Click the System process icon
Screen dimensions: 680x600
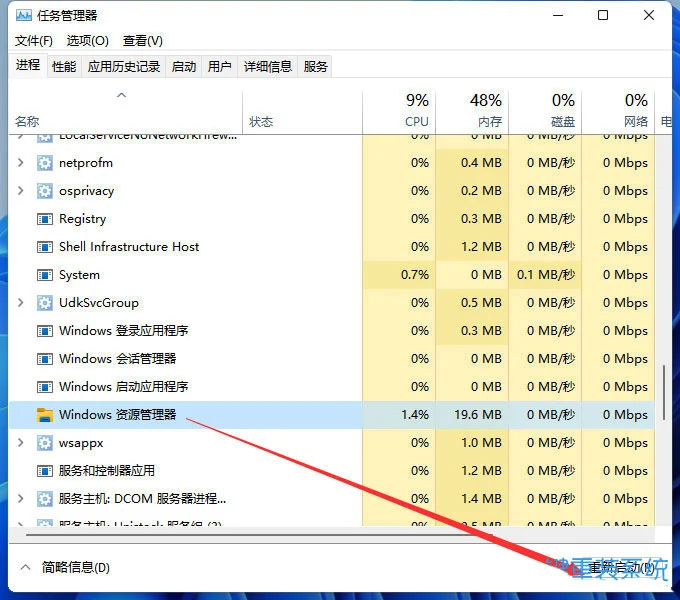click(x=45, y=275)
